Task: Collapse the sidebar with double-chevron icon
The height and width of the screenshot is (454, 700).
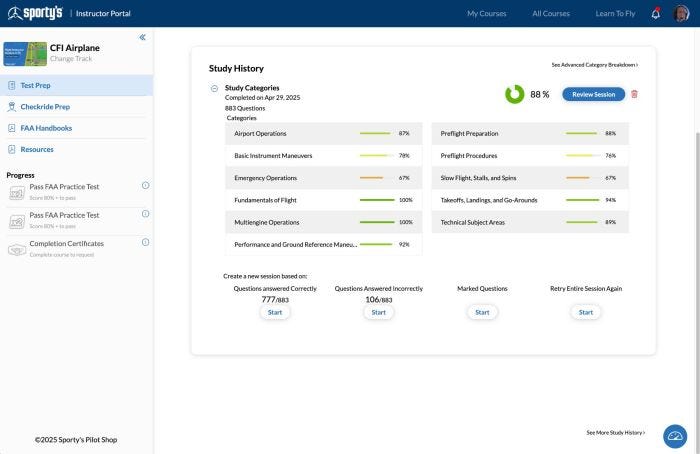Action: coord(142,37)
